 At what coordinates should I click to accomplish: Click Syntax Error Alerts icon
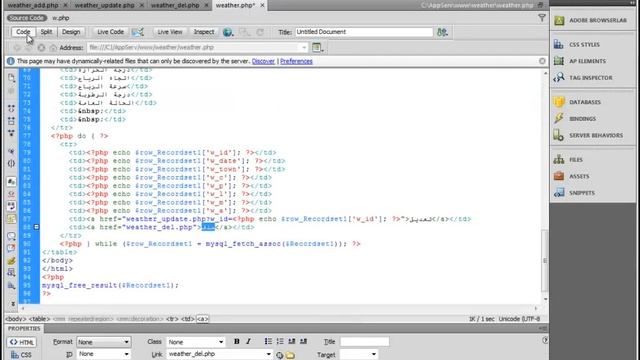pos(11,219)
